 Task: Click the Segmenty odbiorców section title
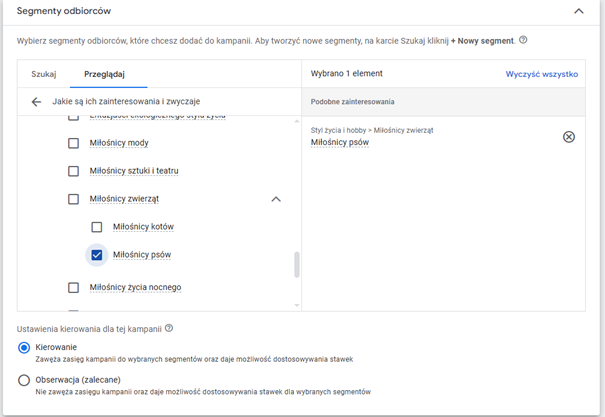pyautogui.click(x=64, y=11)
